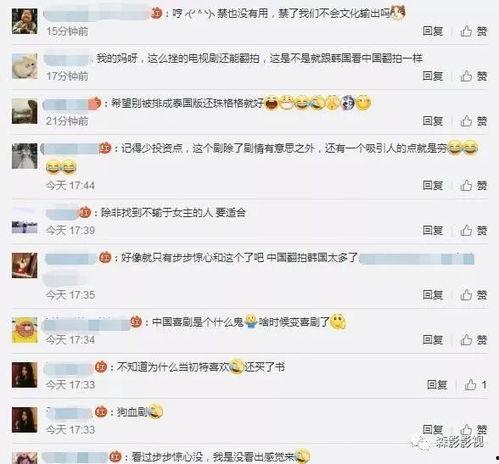Viewport: 499px width, 464px height.
Task: Reply to the 不知道为什么当初特喜欢 comment
Action: [437, 385]
